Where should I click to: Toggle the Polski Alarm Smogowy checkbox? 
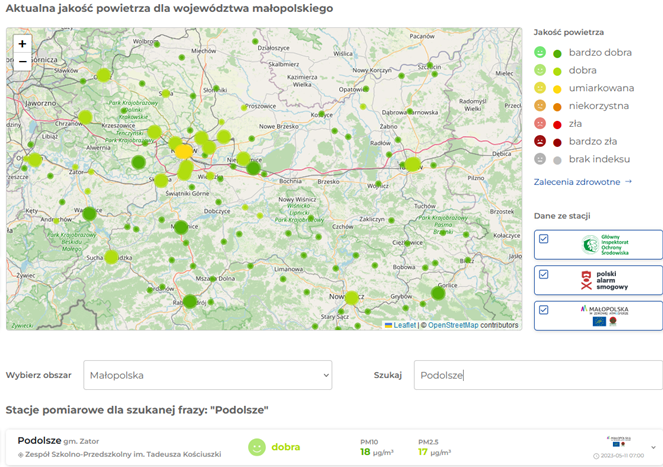[x=543, y=274]
